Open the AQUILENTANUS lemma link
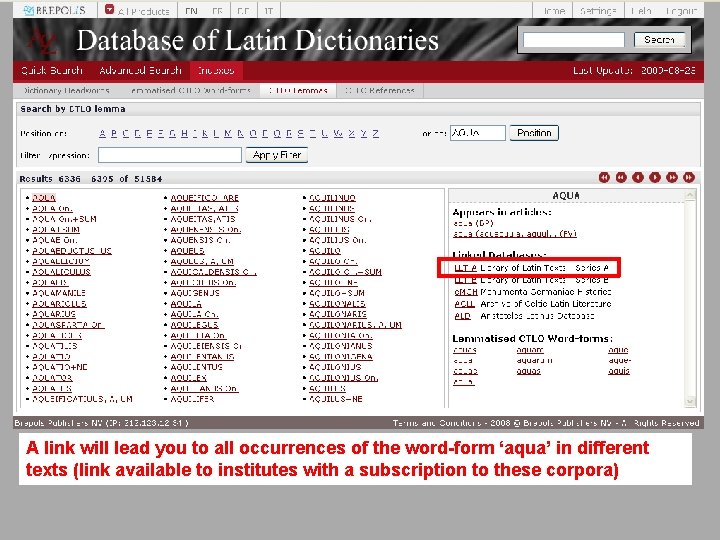The height and width of the screenshot is (540, 720). click(x=202, y=357)
